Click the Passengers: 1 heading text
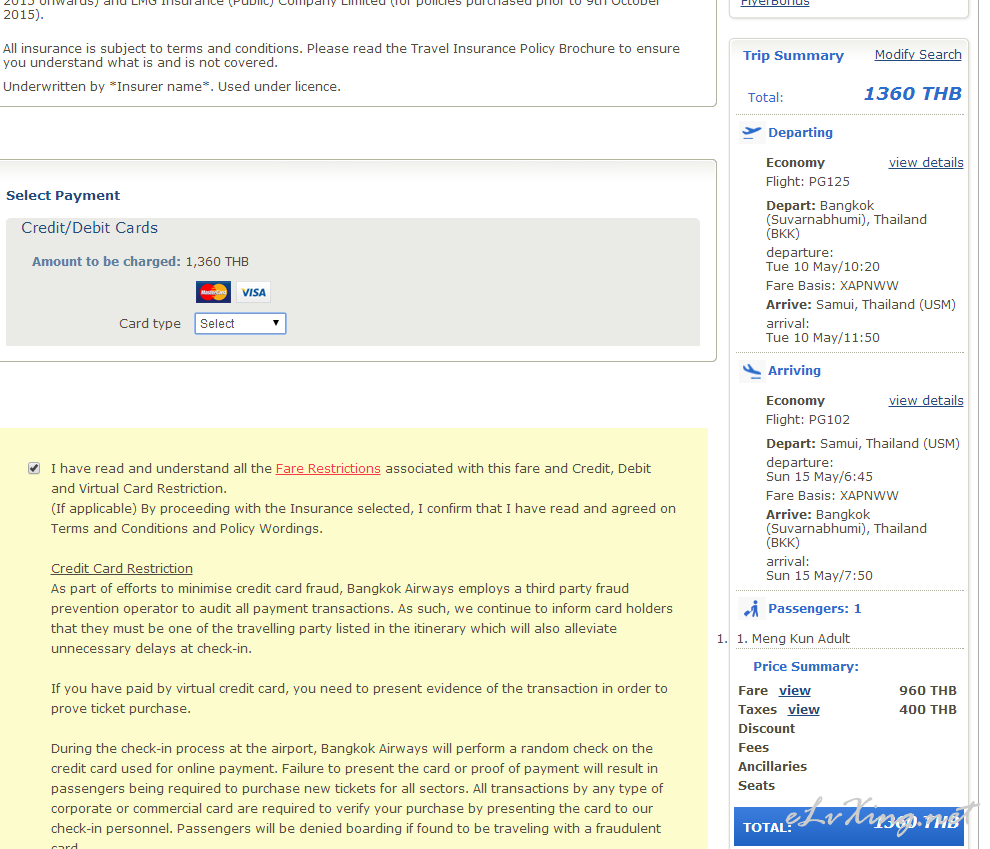 (x=814, y=609)
